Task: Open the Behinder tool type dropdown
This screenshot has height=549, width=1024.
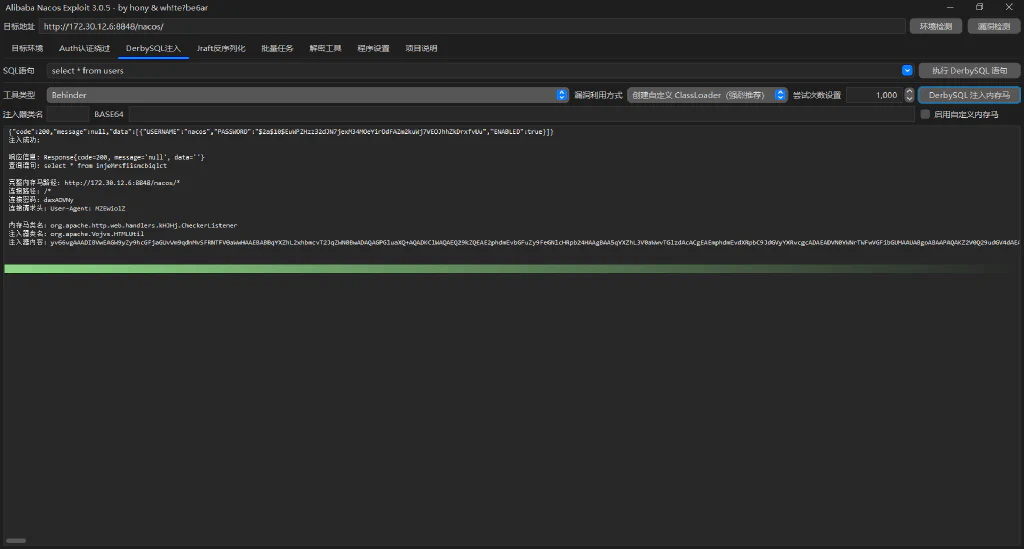Action: (x=307, y=95)
